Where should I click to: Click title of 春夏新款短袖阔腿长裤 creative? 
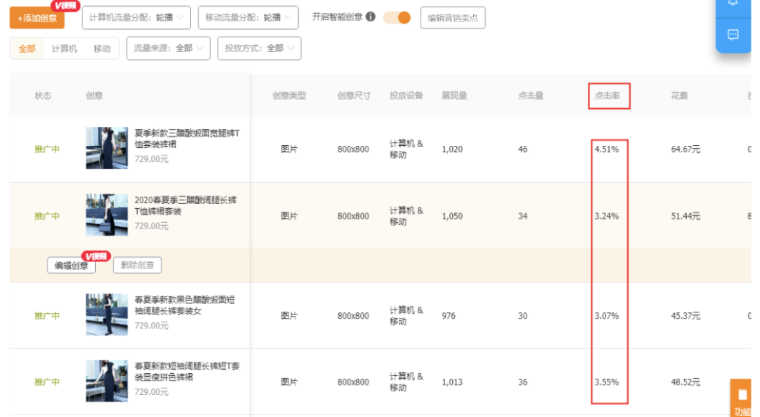[187, 371]
